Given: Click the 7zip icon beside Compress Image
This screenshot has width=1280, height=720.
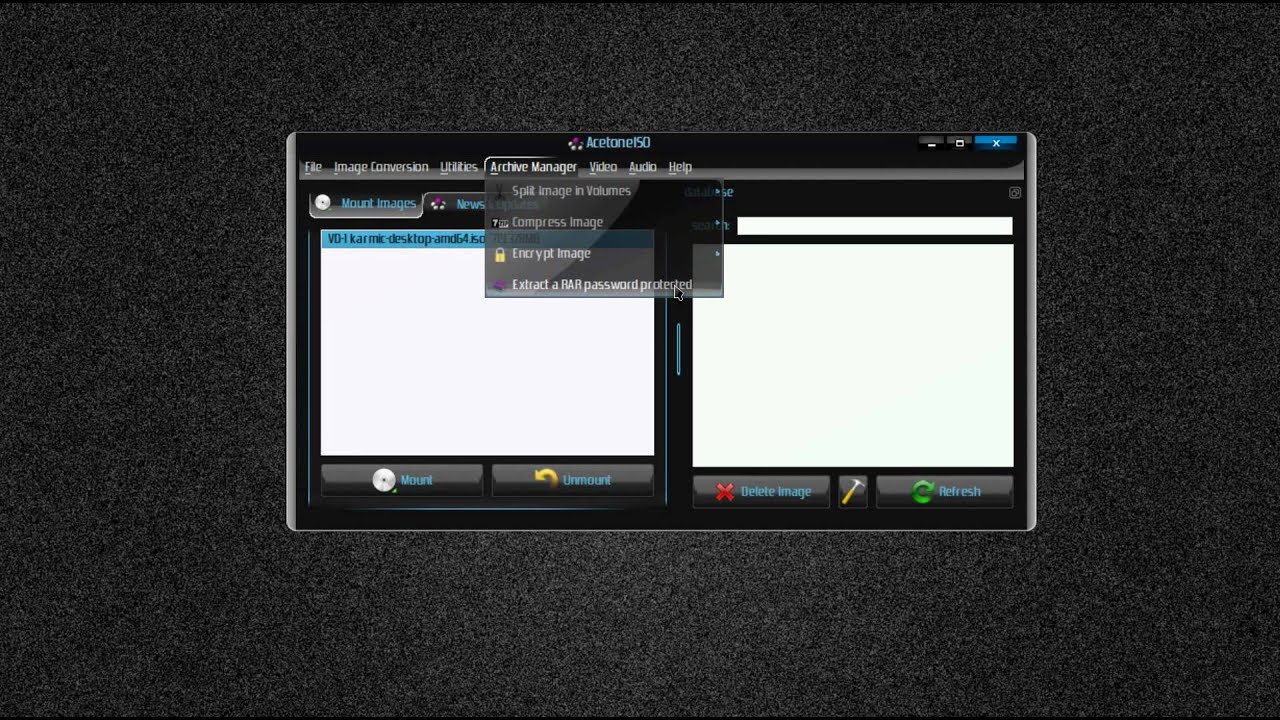Looking at the screenshot, I should point(500,223).
